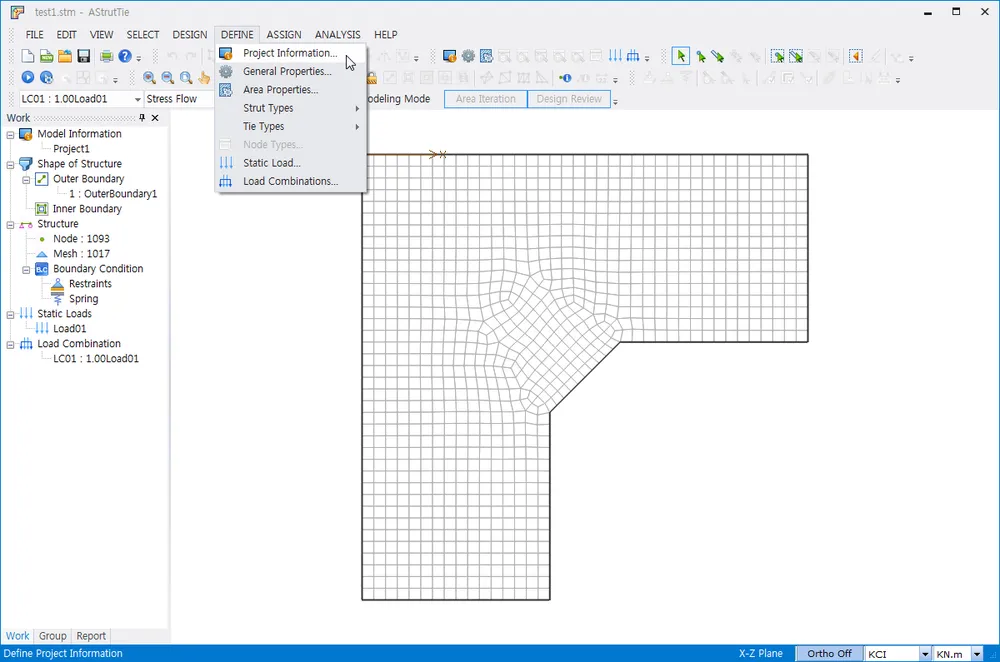
Task: Zoom out using the magnifier minus icon
Action: tap(168, 78)
